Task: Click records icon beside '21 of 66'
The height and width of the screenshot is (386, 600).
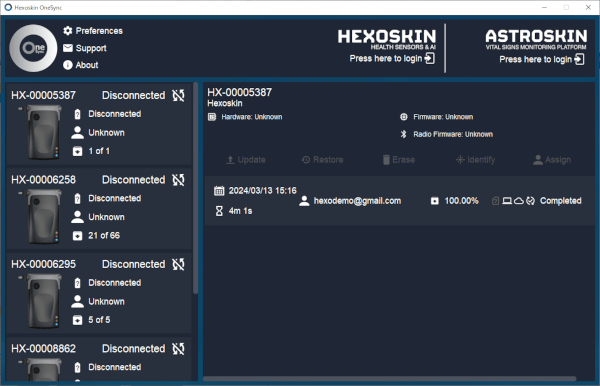Action: [78, 236]
